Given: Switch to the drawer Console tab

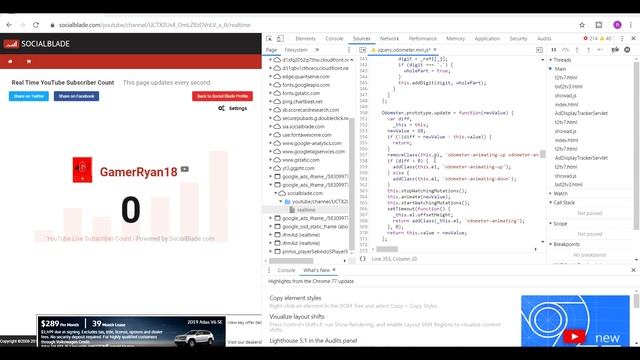Looking at the screenshot, I should (286, 270).
